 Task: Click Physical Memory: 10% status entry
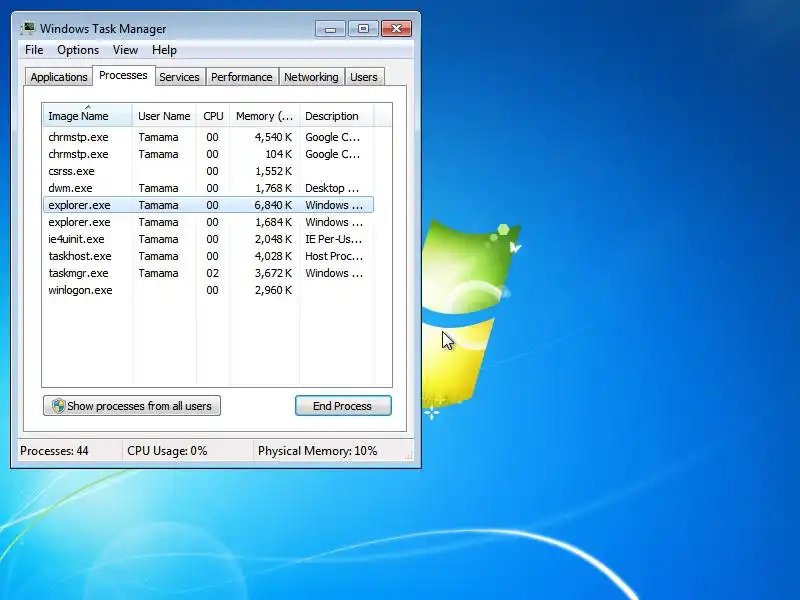tap(317, 451)
